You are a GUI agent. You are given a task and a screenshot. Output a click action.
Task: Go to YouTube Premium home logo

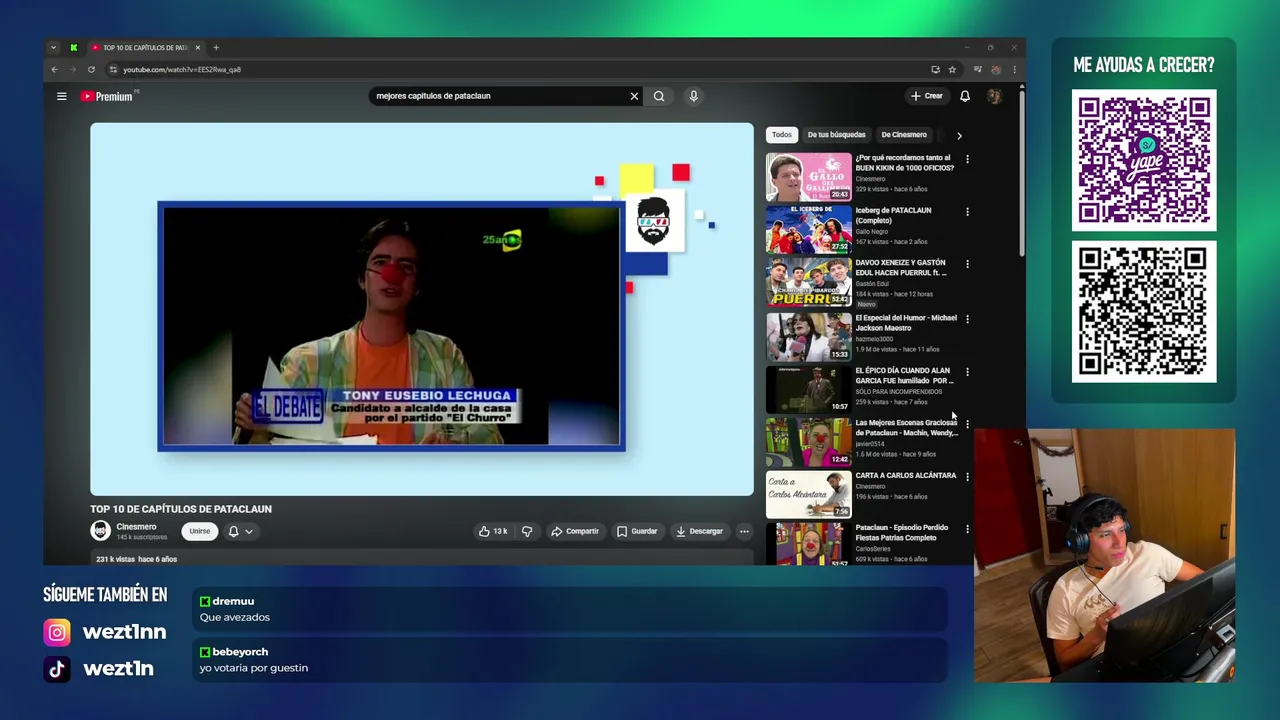[x=108, y=96]
